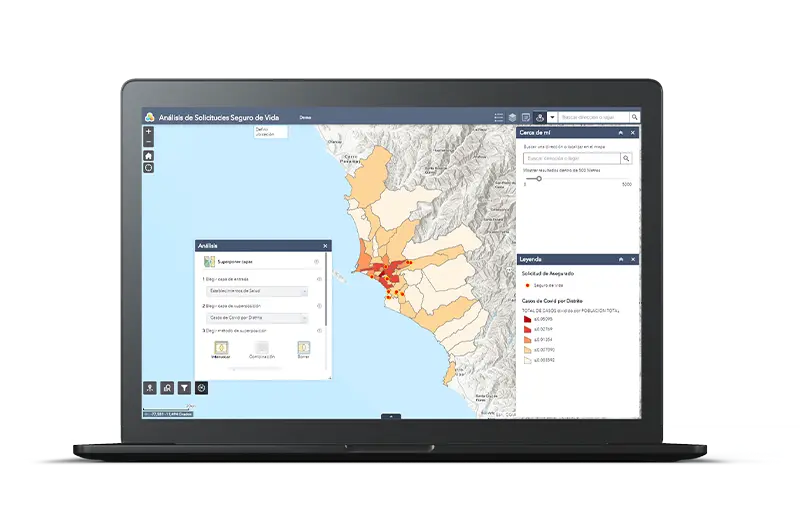Select the Borrar overlay method
This screenshot has width=800, height=528.
(303, 346)
